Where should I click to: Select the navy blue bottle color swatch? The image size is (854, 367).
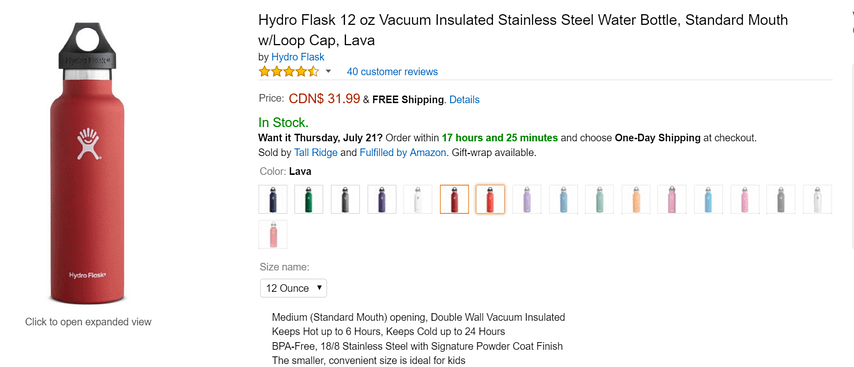pyautogui.click(x=273, y=199)
